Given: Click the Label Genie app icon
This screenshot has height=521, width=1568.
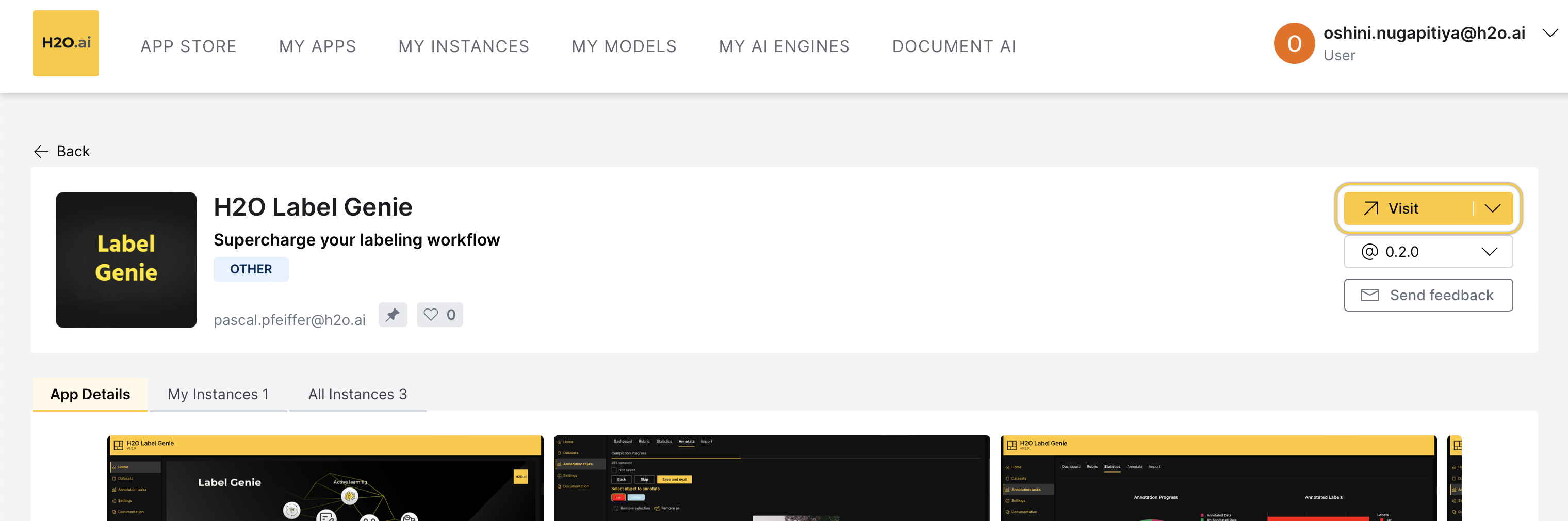Looking at the screenshot, I should (x=126, y=260).
